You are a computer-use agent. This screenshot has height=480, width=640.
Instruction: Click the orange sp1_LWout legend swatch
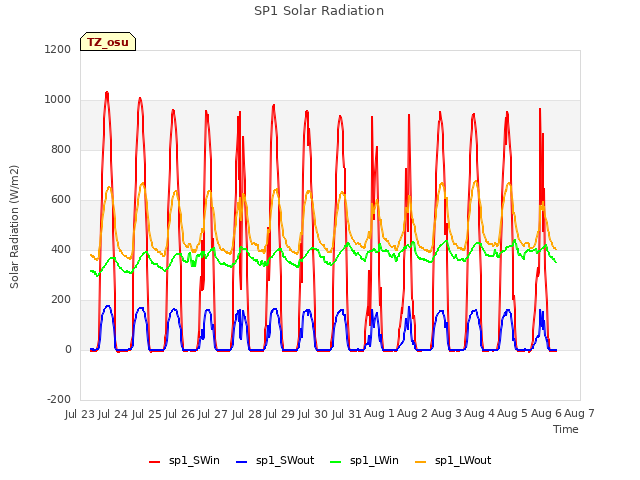click(420, 462)
